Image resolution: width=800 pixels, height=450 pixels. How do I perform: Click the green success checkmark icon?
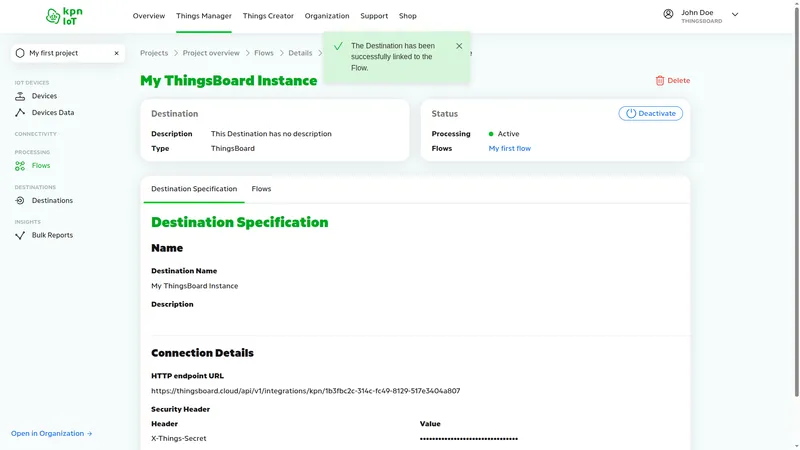[338, 46]
